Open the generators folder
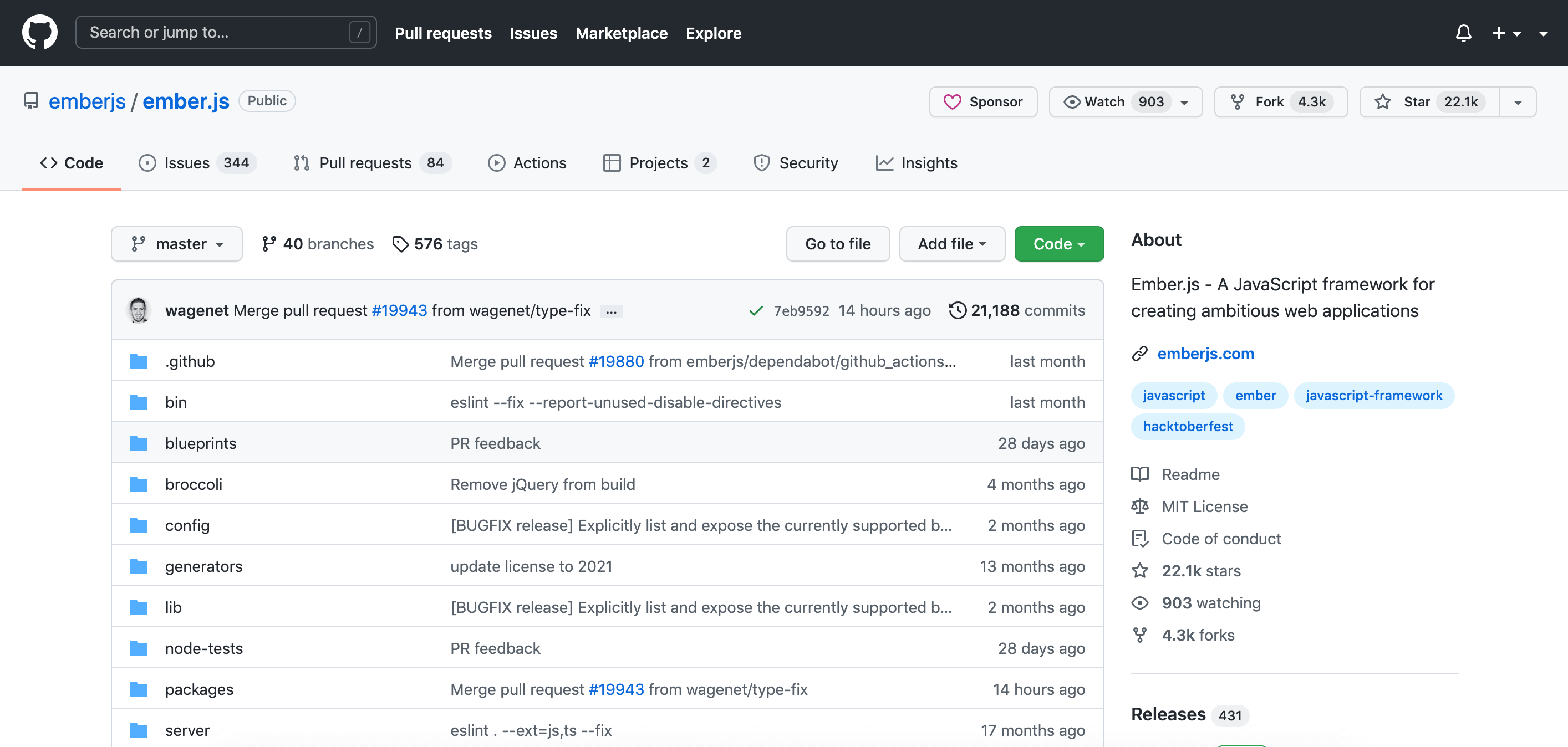Image resolution: width=1568 pixels, height=747 pixels. tap(204, 566)
